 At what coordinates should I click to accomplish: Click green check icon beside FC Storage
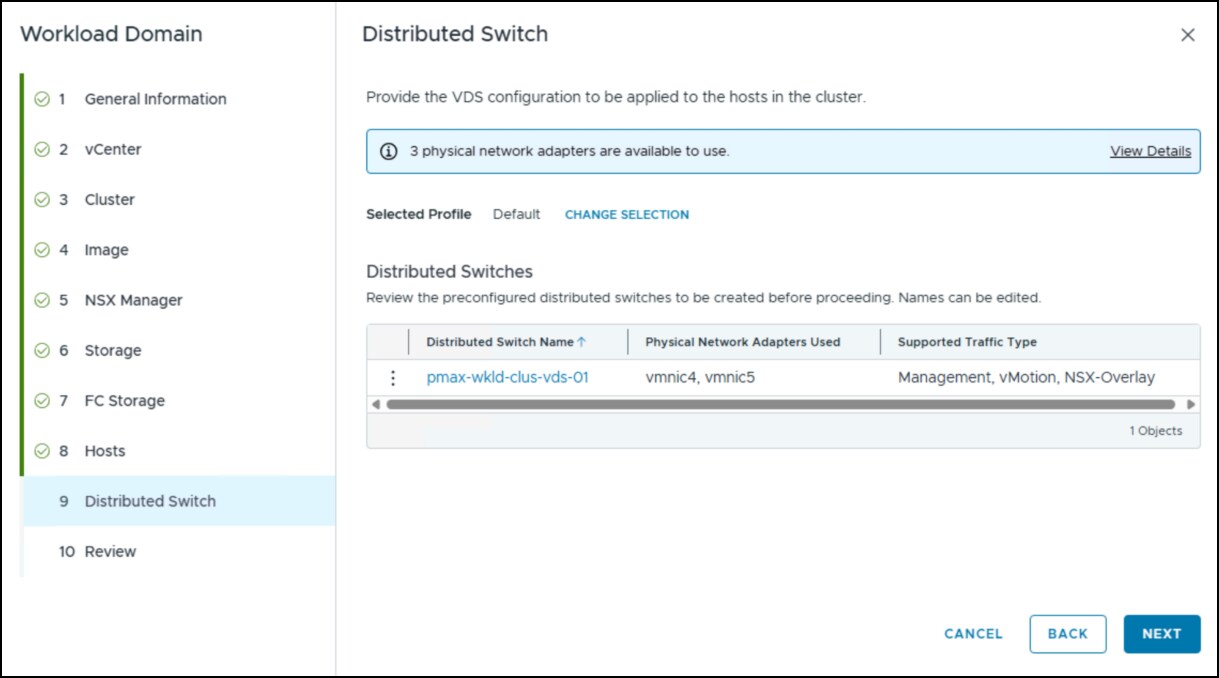click(x=42, y=400)
